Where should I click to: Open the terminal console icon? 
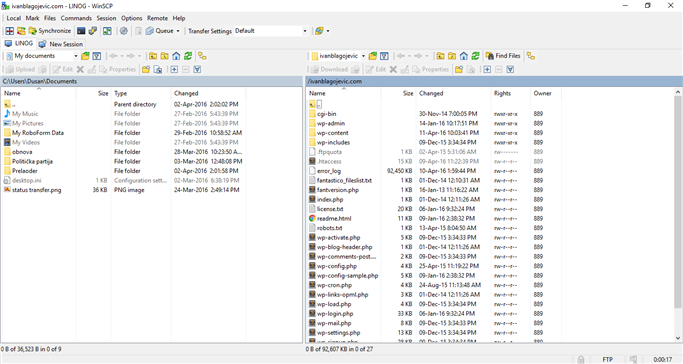[x=81, y=31]
